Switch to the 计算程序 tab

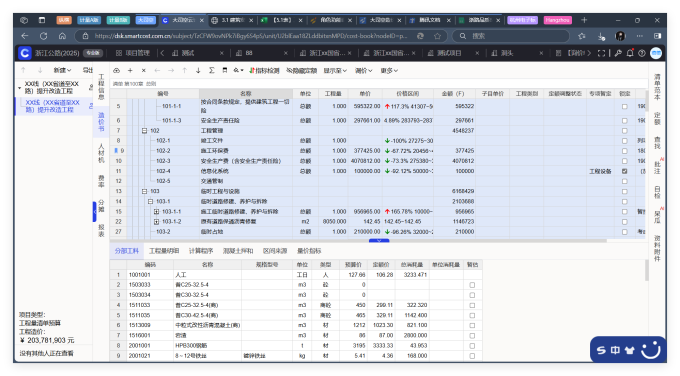(201, 251)
